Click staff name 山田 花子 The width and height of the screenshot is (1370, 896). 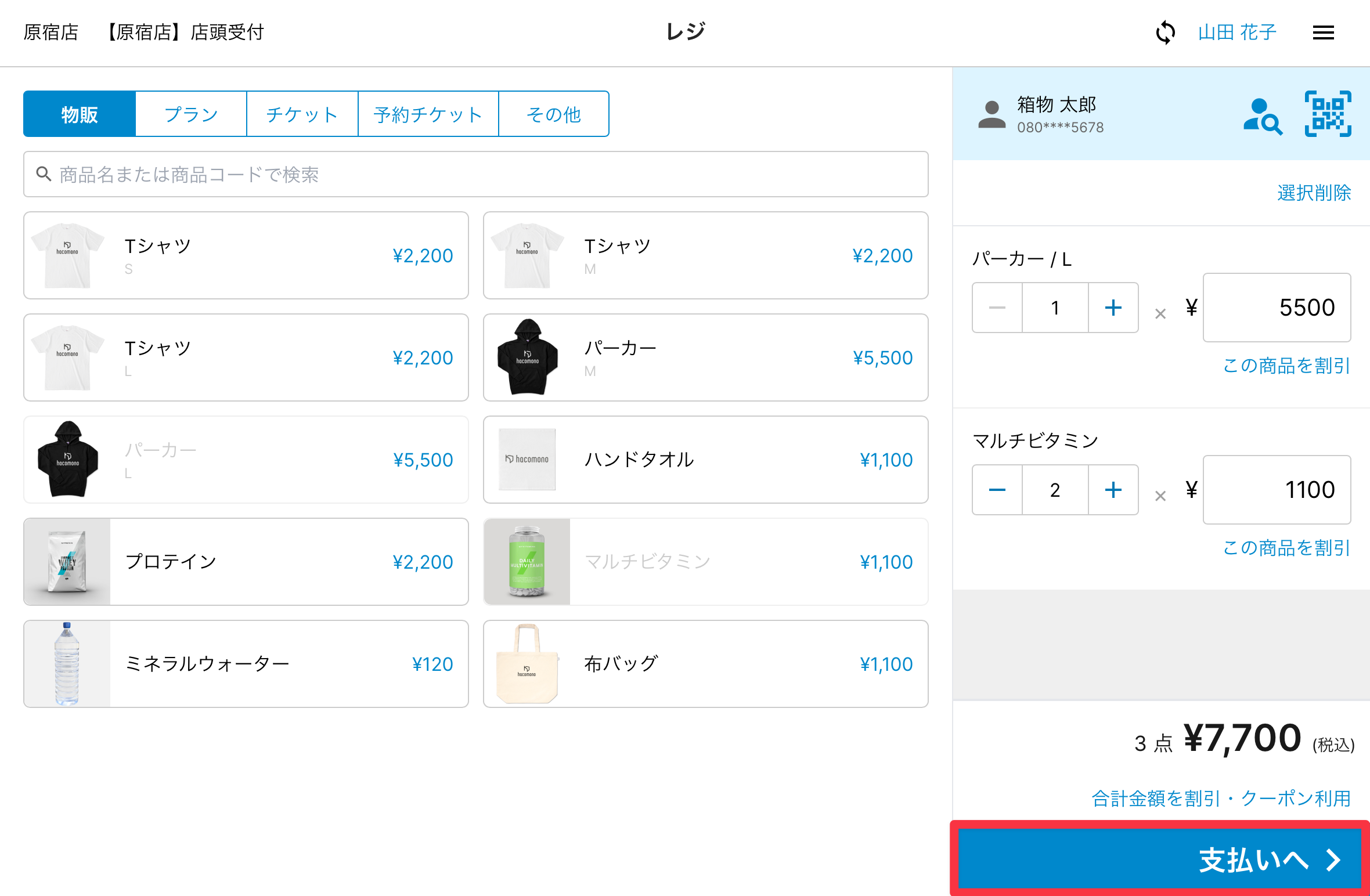coord(1237,32)
